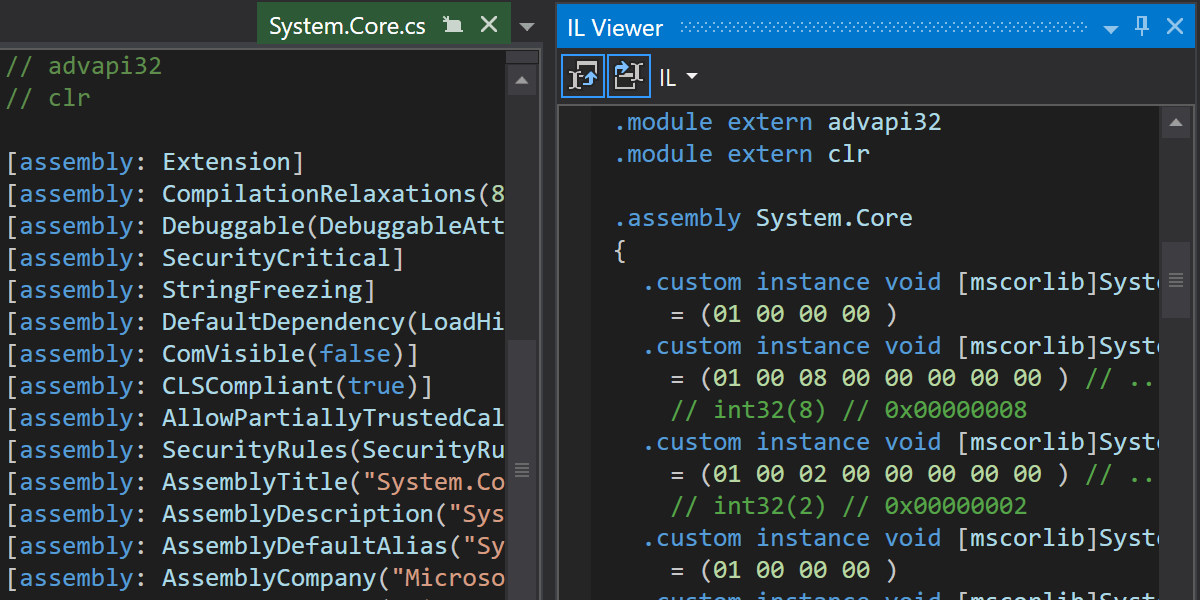
Task: Click the code editor scrollbar grip handle
Action: [x=521, y=469]
